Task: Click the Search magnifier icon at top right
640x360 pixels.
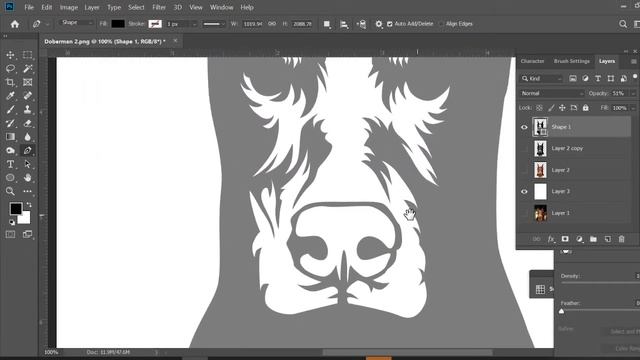Action: pyautogui.click(x=623, y=24)
